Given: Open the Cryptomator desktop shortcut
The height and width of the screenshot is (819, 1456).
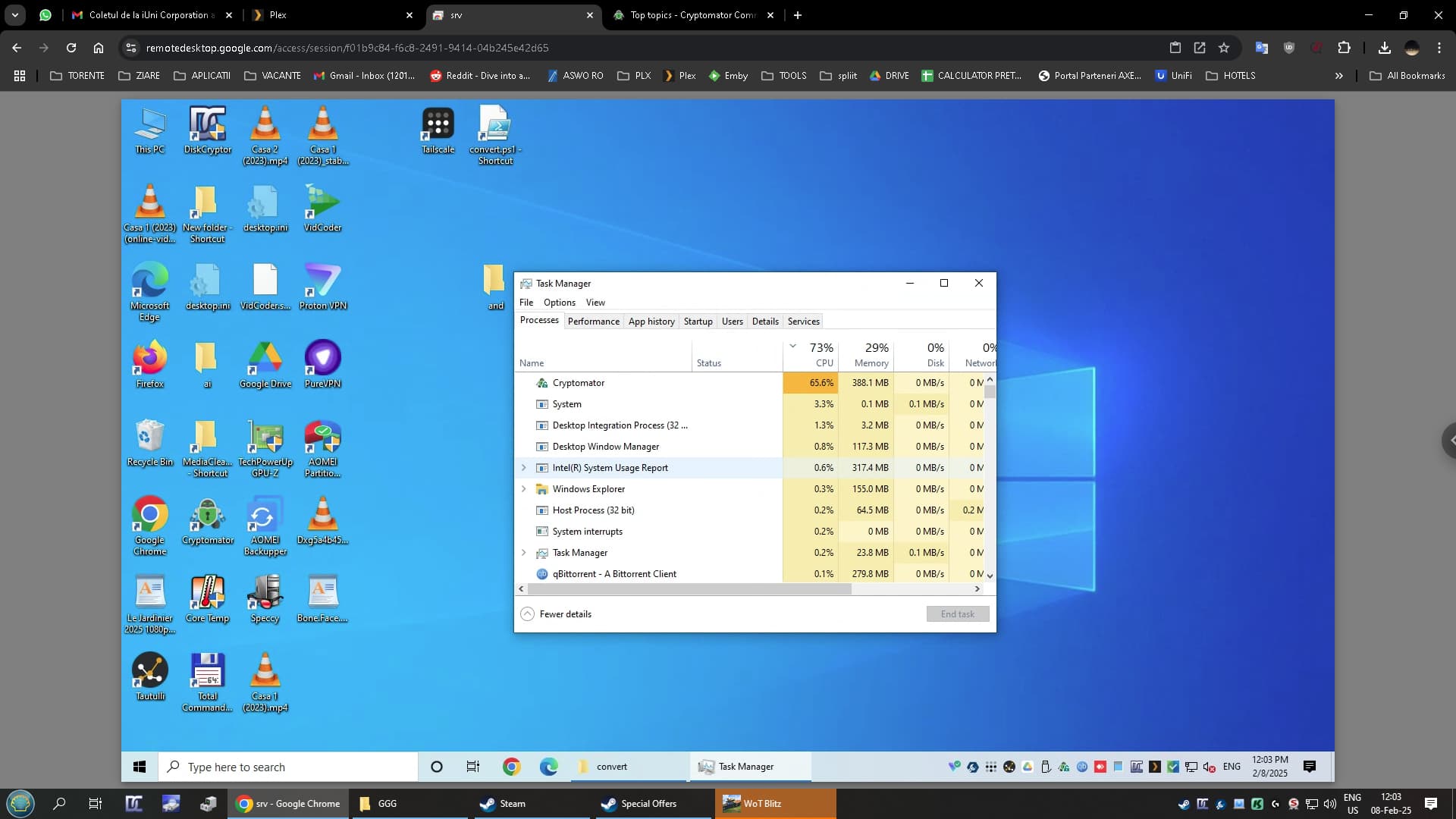Looking at the screenshot, I should coord(207,520).
